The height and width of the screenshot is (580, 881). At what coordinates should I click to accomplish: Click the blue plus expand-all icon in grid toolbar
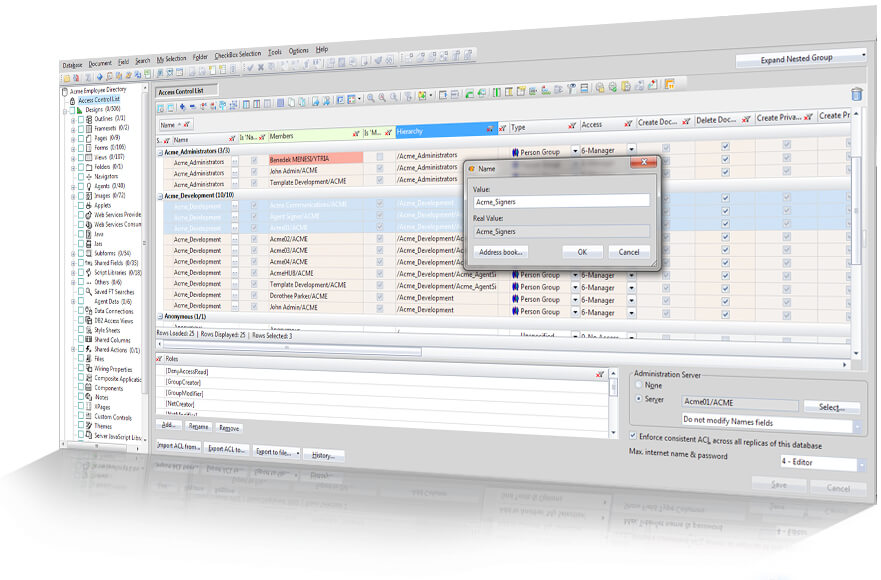(x=183, y=106)
